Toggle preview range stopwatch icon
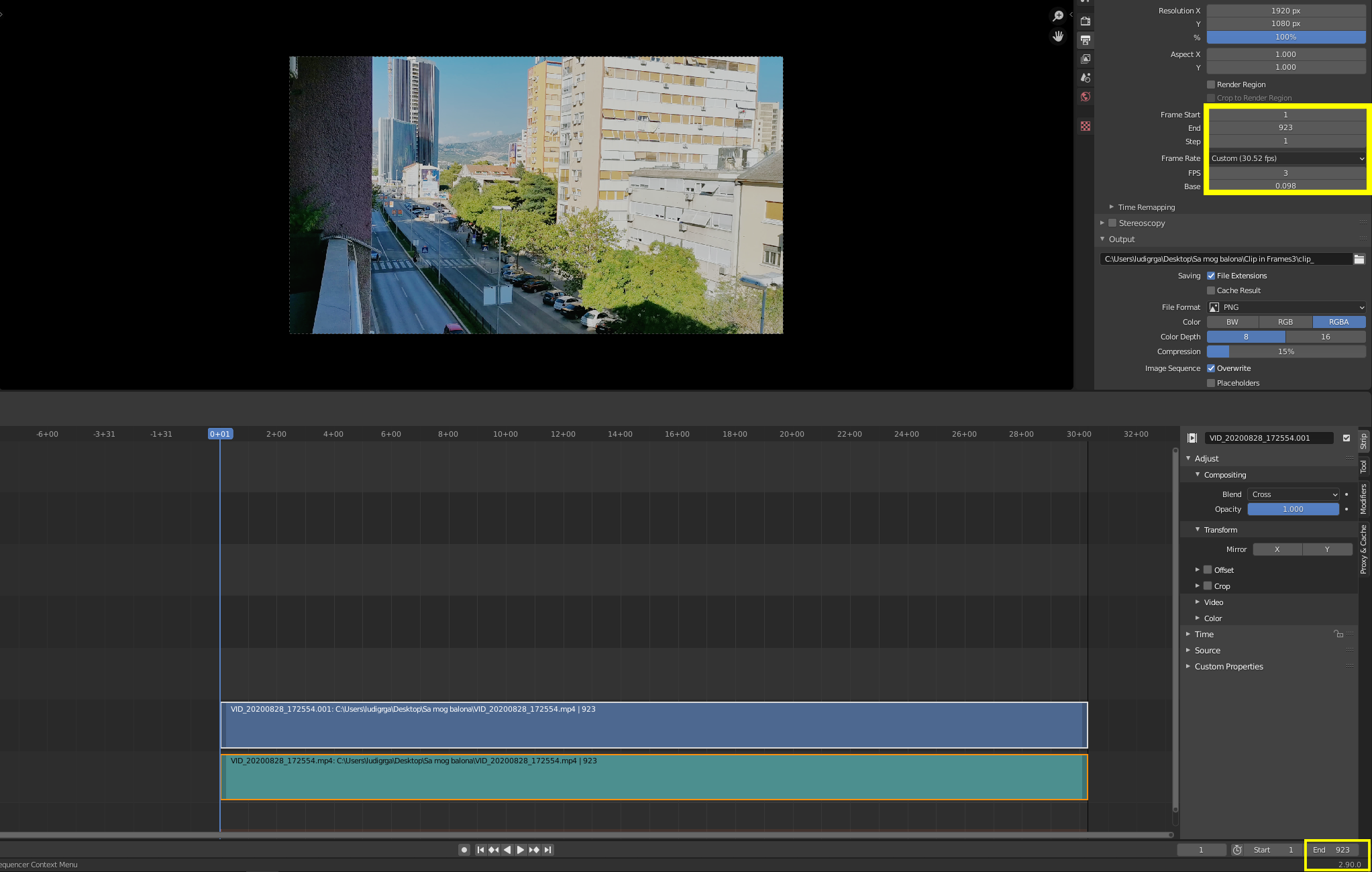 [1238, 850]
